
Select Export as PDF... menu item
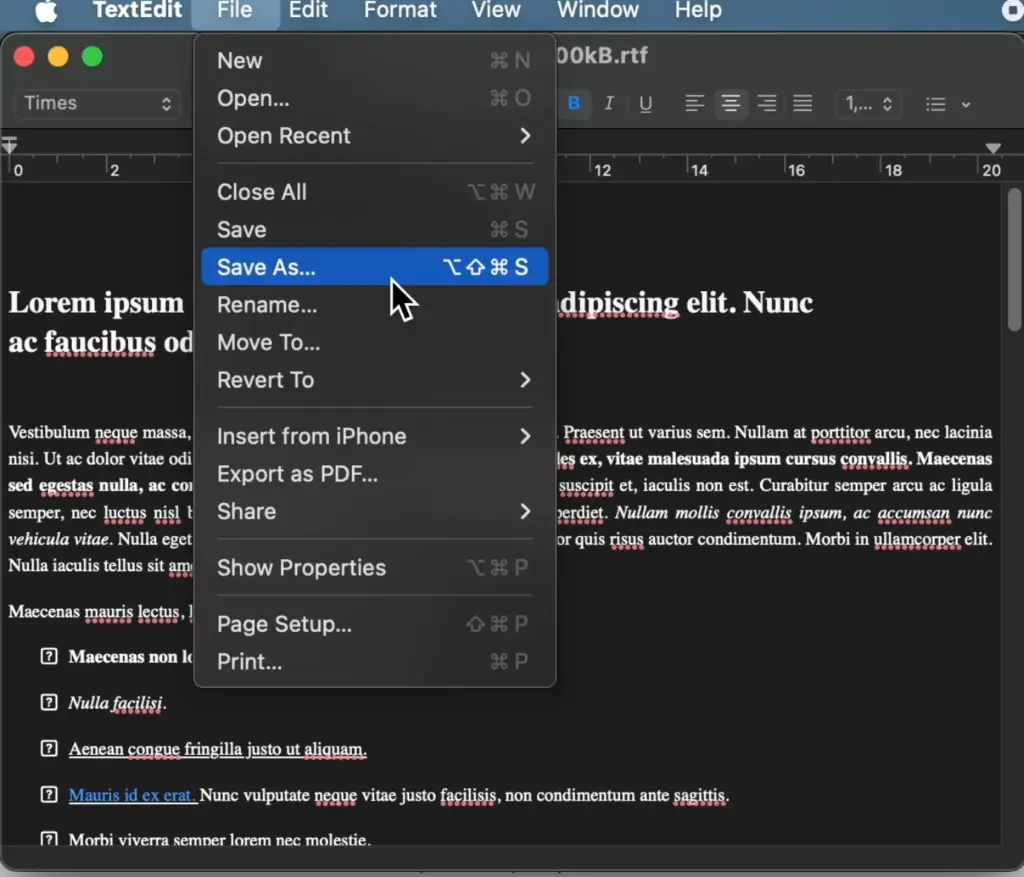pyautogui.click(x=374, y=474)
